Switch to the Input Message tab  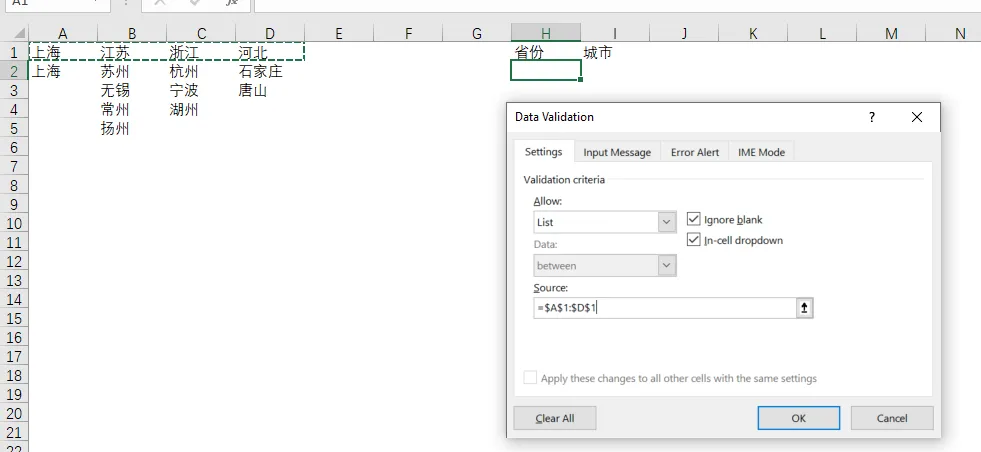click(x=617, y=152)
